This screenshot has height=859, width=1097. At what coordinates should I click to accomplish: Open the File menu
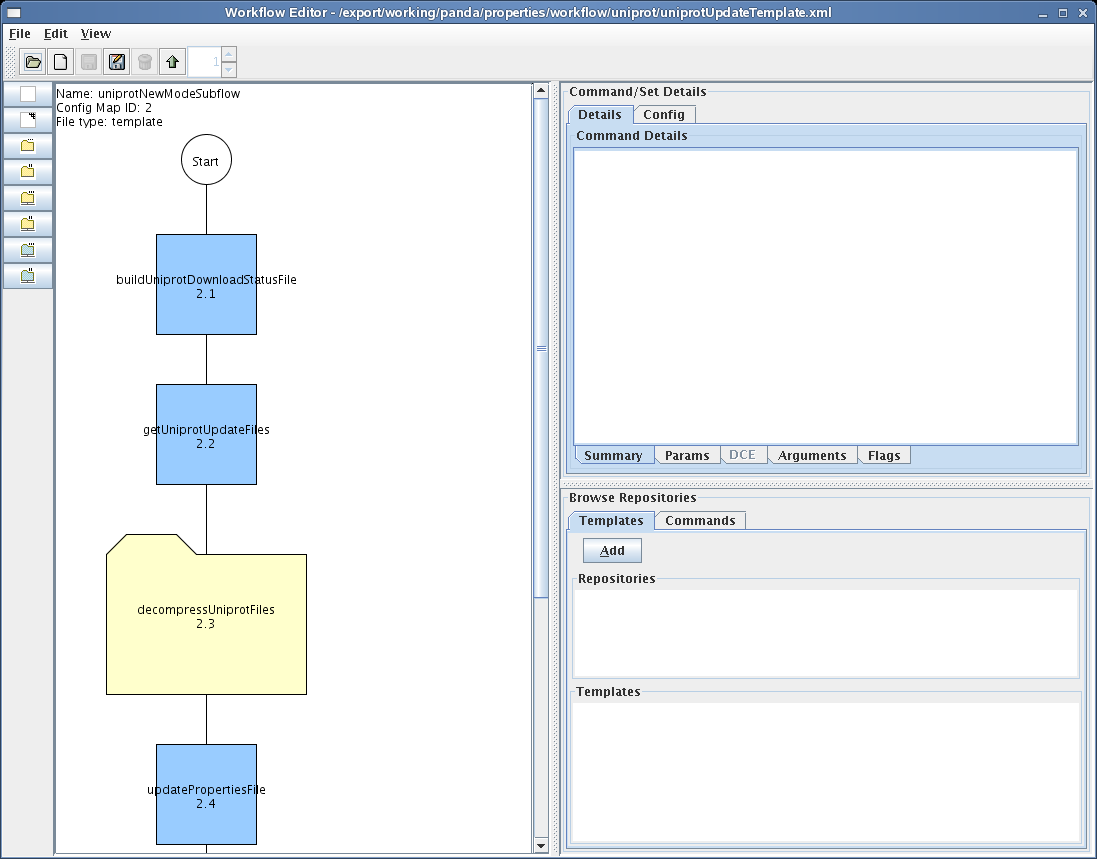coord(20,34)
